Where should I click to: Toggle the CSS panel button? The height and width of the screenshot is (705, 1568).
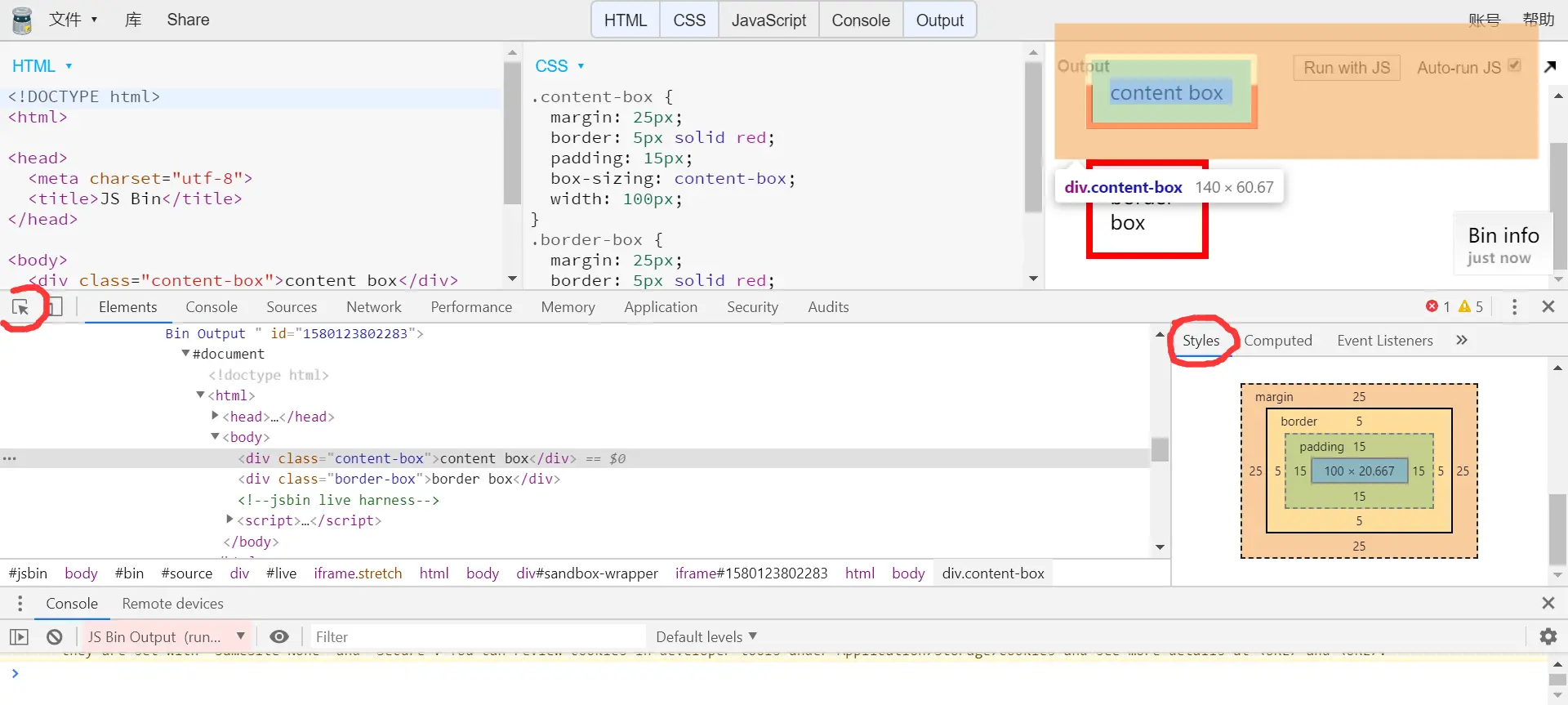click(x=689, y=20)
